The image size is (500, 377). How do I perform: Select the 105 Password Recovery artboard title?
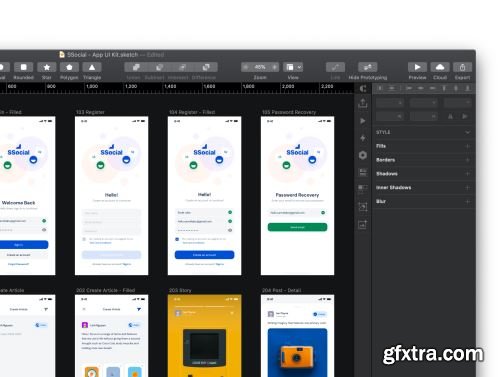click(289, 112)
